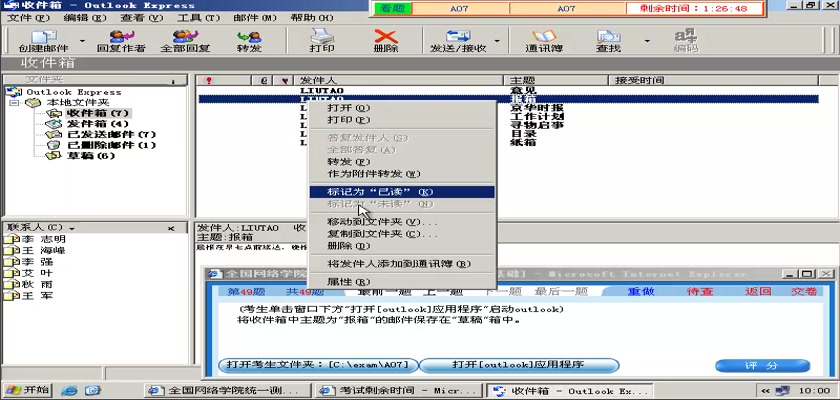Select Outlook Express root in folder tree

(x=73, y=92)
